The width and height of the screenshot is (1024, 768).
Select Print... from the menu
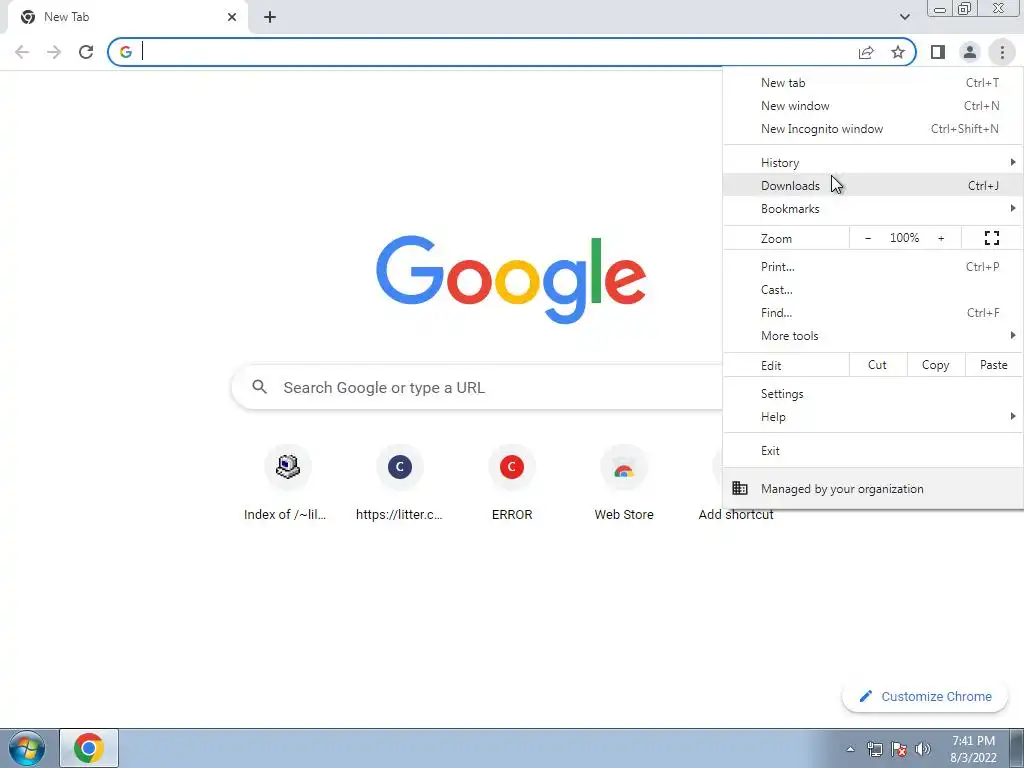point(873,266)
